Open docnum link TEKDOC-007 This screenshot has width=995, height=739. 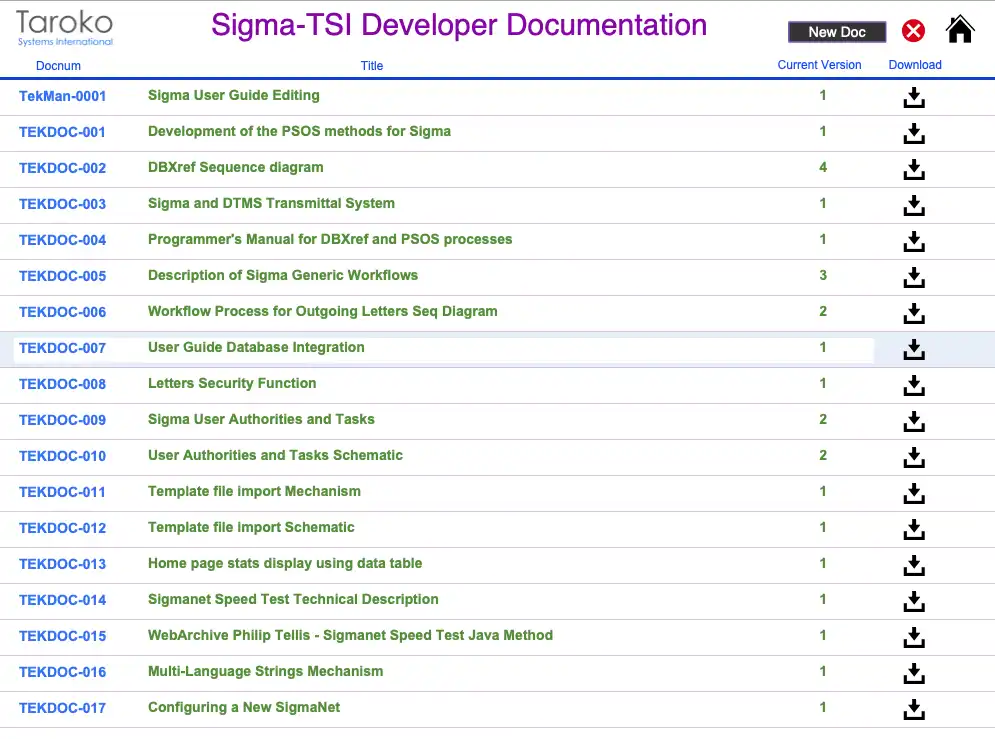click(x=62, y=348)
